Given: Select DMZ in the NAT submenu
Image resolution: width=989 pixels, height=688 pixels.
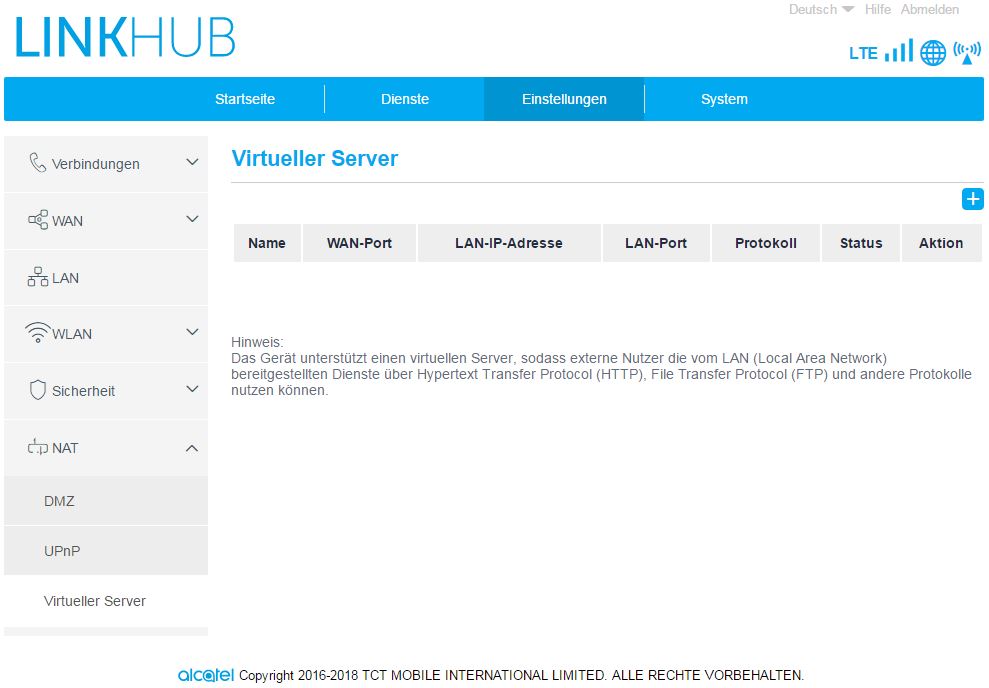Looking at the screenshot, I should click(59, 501).
